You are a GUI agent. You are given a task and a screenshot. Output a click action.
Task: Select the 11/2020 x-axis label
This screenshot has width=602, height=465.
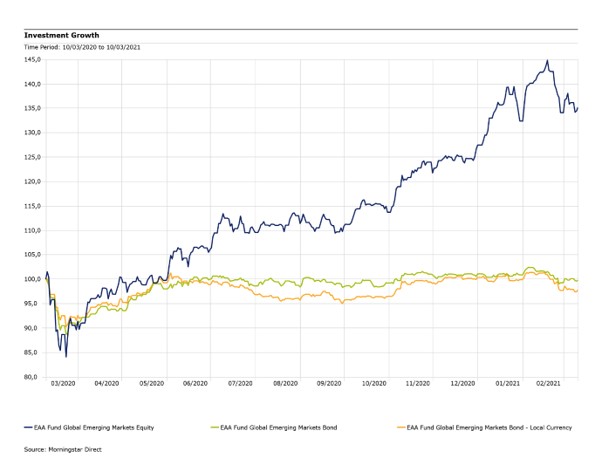(x=418, y=383)
